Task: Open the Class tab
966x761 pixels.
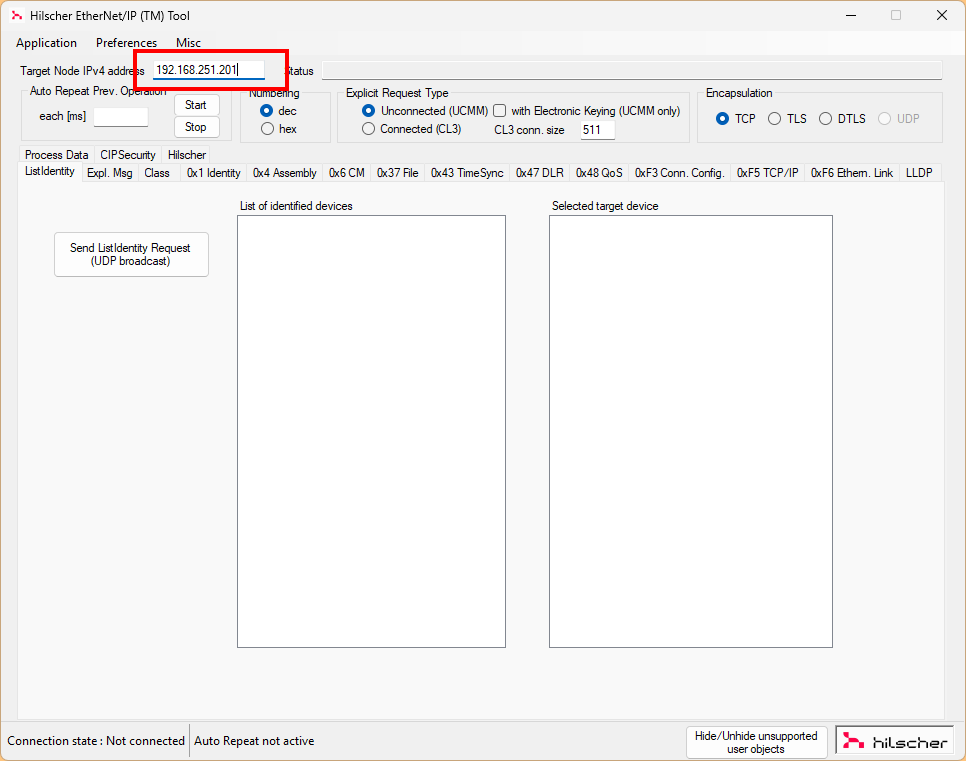Action: pos(157,173)
